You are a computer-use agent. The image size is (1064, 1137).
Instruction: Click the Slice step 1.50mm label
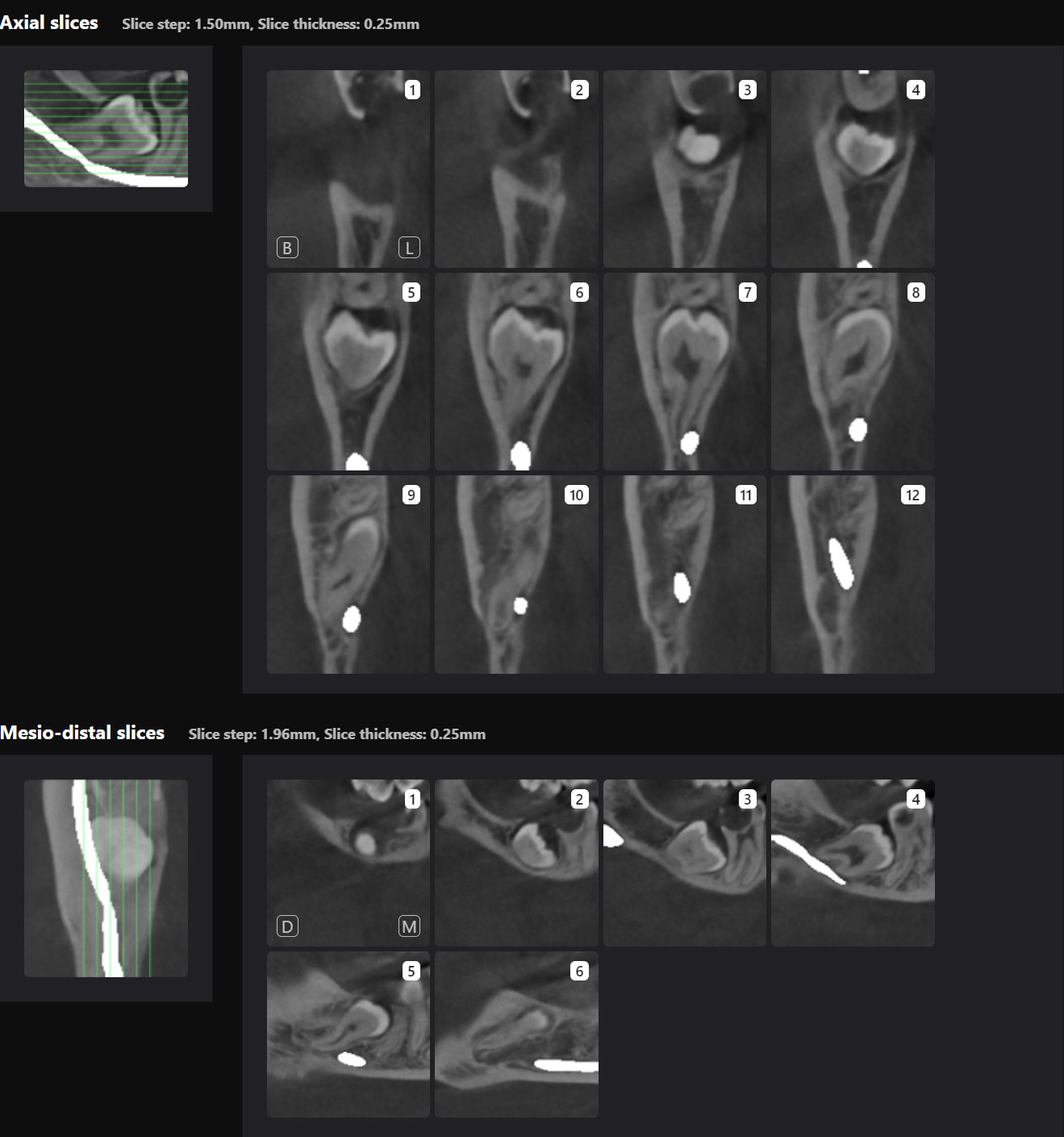pos(186,24)
